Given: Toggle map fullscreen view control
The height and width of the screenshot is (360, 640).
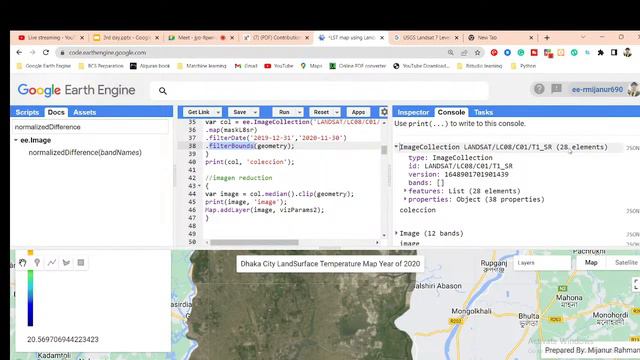Looking at the screenshot, I should click(x=636, y=284).
